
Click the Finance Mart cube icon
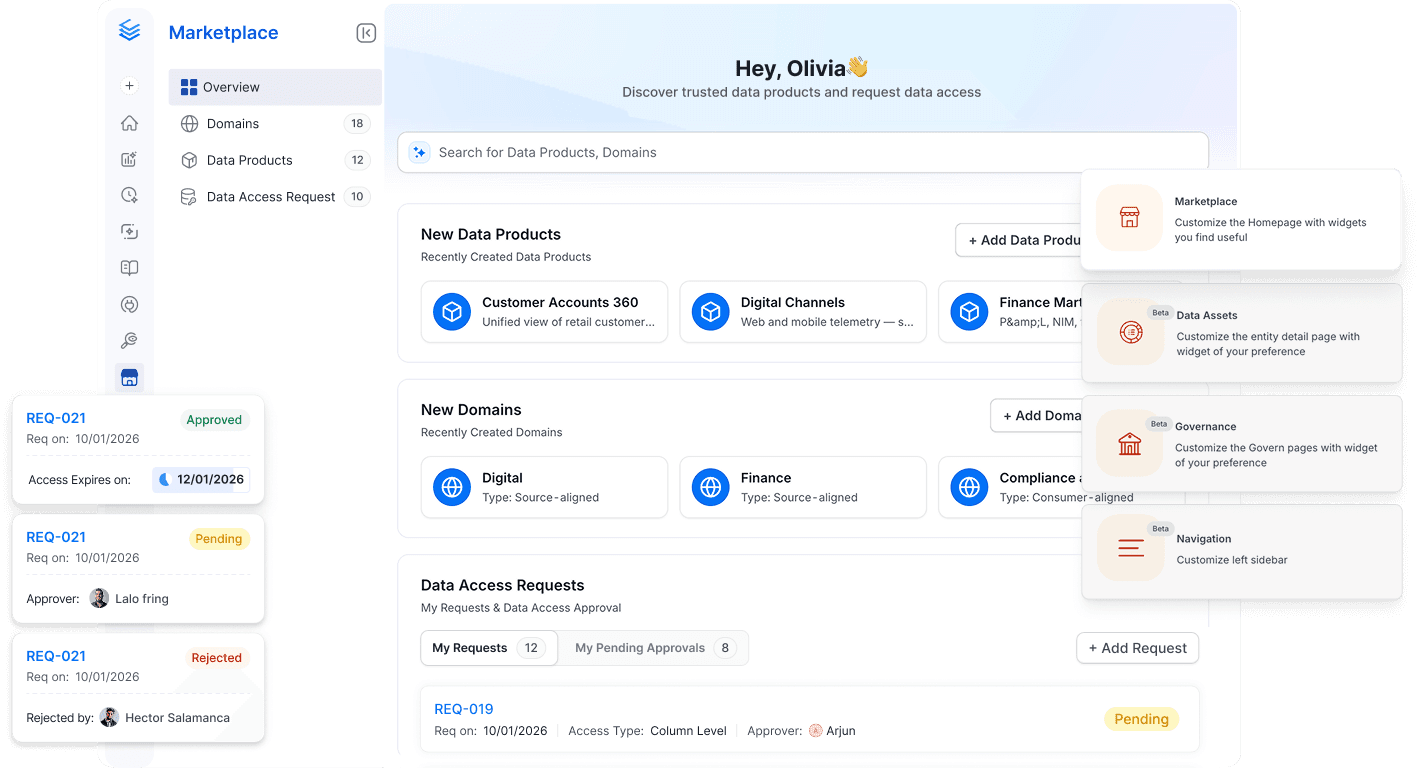969,312
